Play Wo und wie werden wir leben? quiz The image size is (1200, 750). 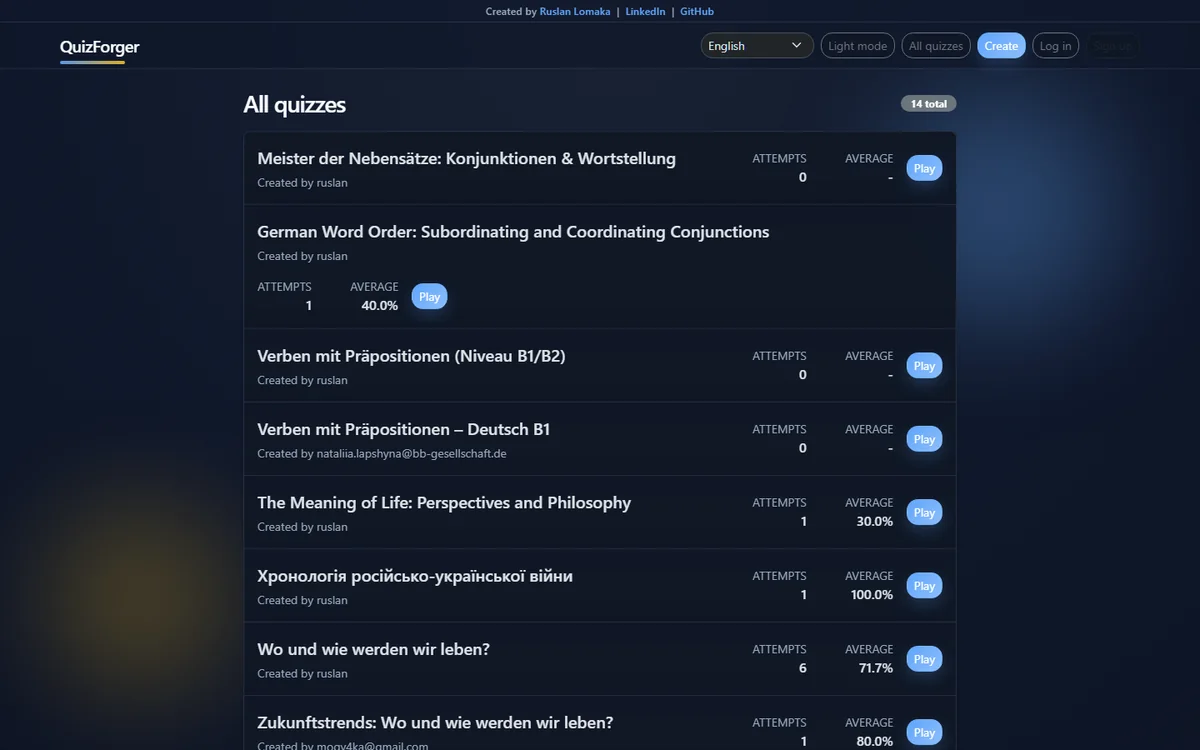924,659
